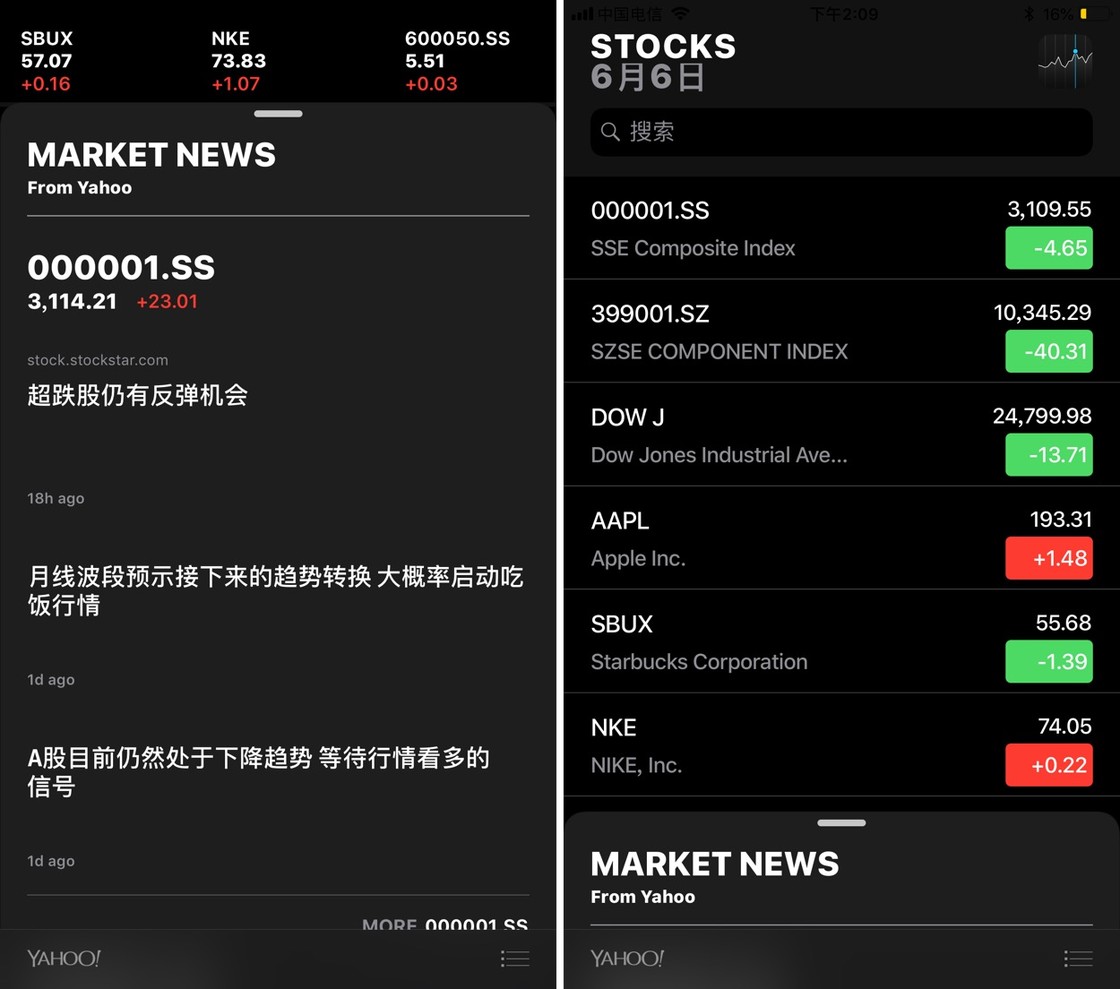
Task: Select the Dow Jones Industrial Ave... row
Action: (x=841, y=435)
